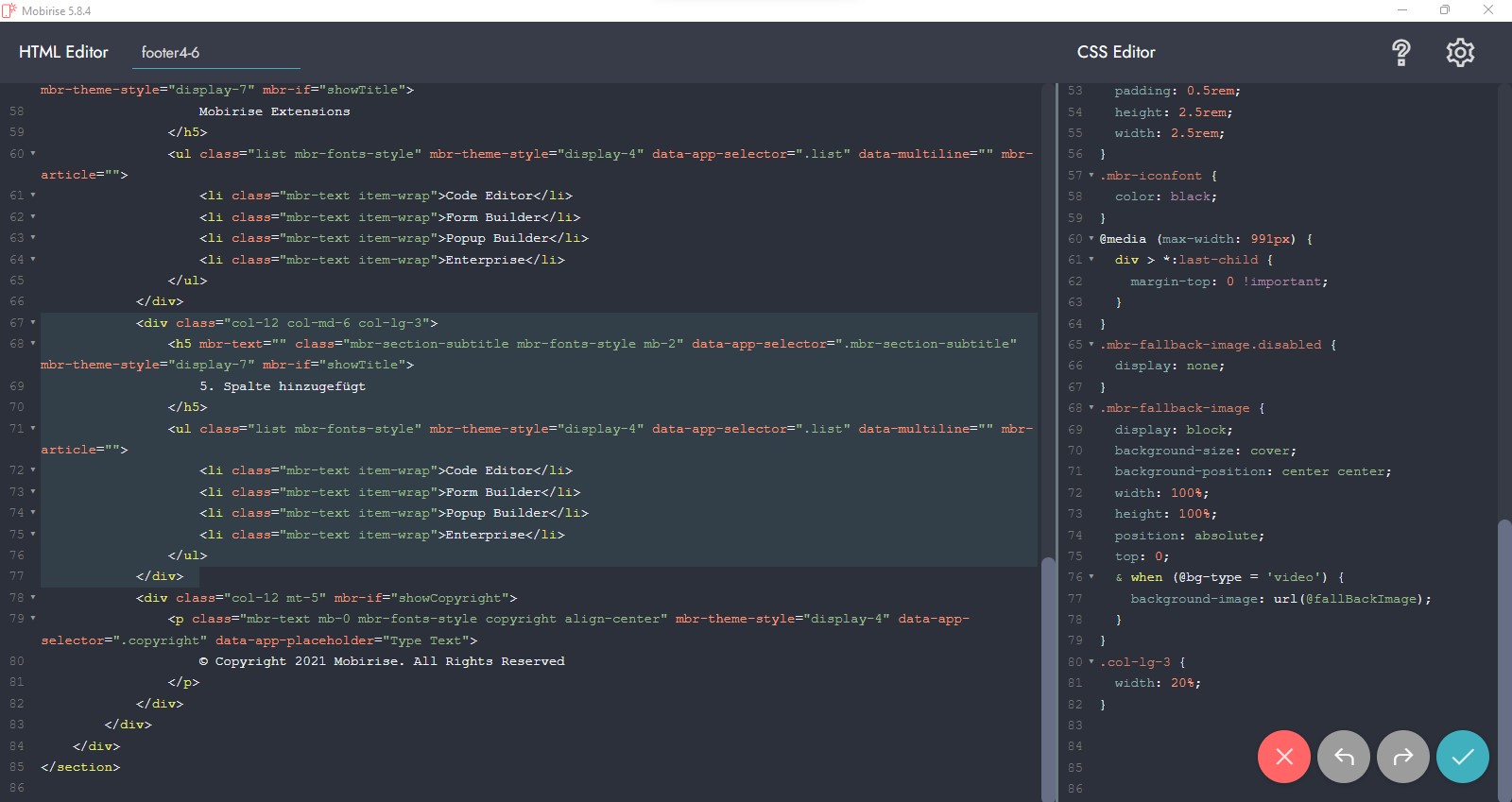The image size is (1512, 802).
Task: Minimize the Mobirise window
Action: pyautogui.click(x=1401, y=10)
